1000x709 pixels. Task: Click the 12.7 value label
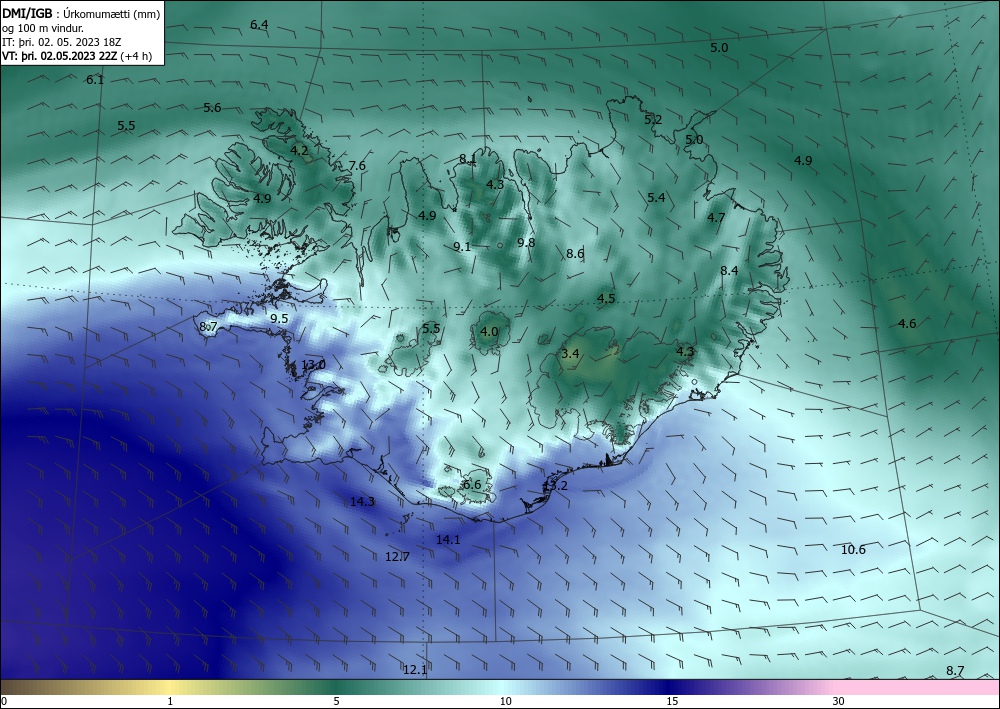coord(397,557)
